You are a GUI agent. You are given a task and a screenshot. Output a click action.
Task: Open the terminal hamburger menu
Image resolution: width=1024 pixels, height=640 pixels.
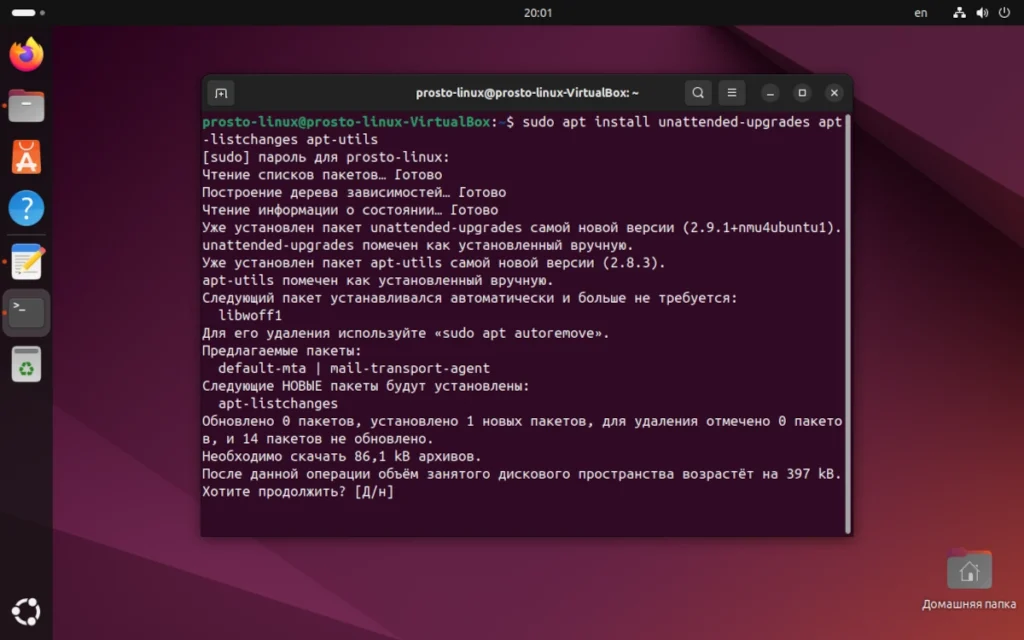pyautogui.click(x=732, y=93)
